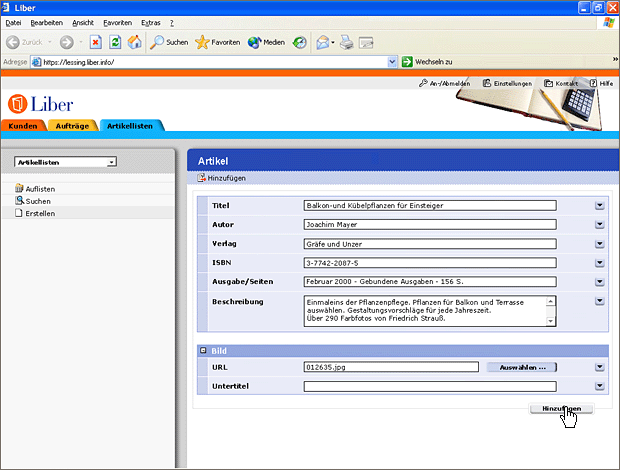Click the Untertitel input field
The width and height of the screenshot is (620, 470).
(430, 386)
